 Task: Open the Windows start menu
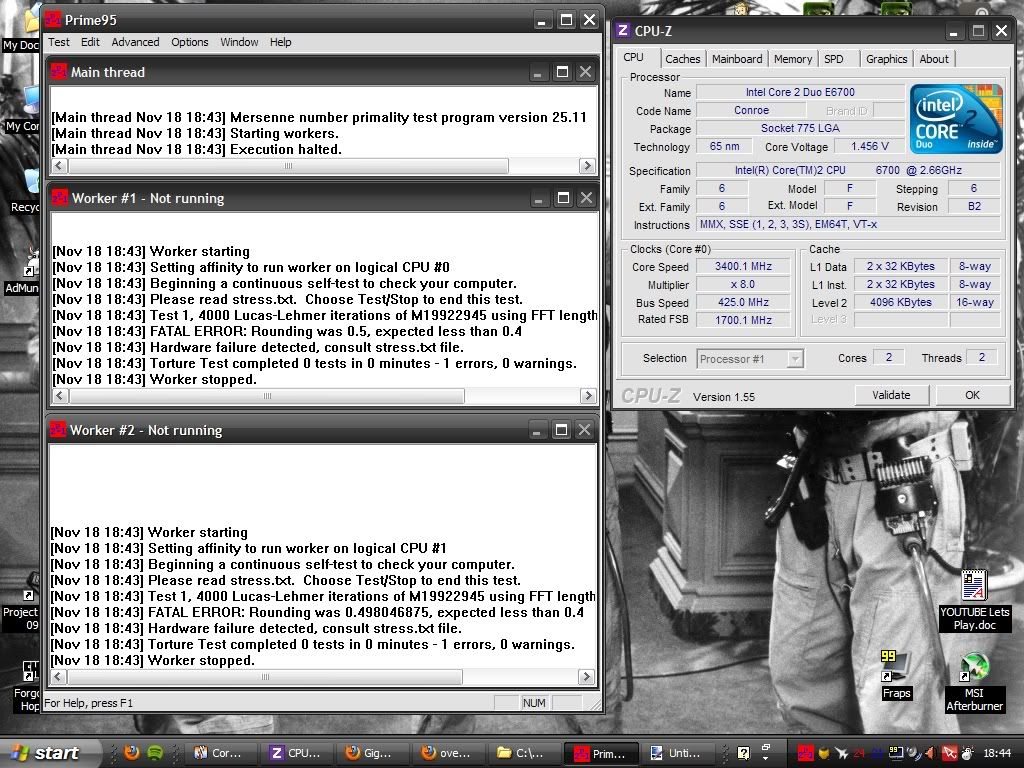[50, 753]
